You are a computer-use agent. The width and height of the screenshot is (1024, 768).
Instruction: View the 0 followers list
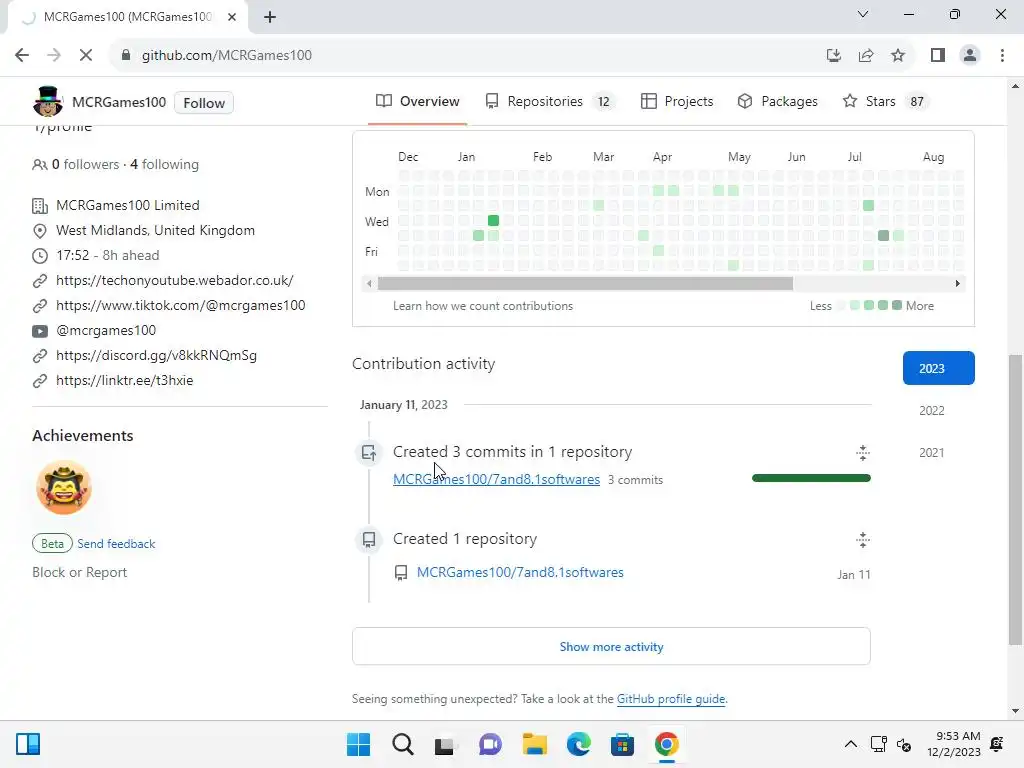coord(85,165)
